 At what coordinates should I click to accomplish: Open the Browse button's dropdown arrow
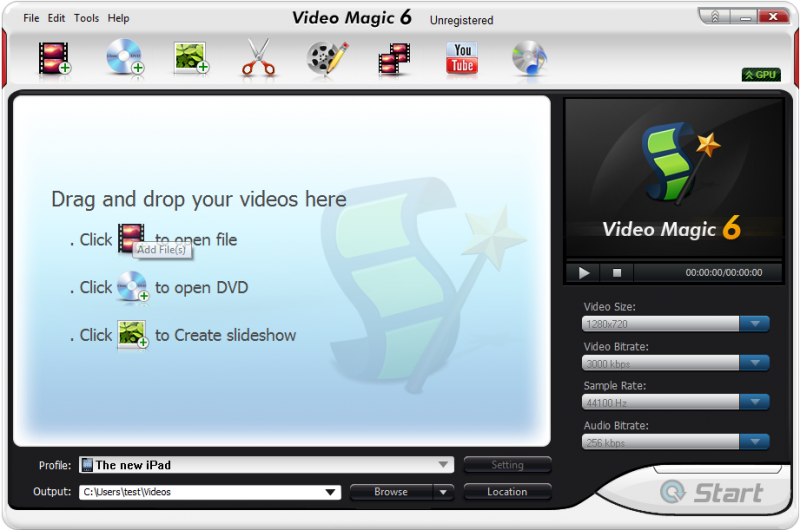pos(443,492)
